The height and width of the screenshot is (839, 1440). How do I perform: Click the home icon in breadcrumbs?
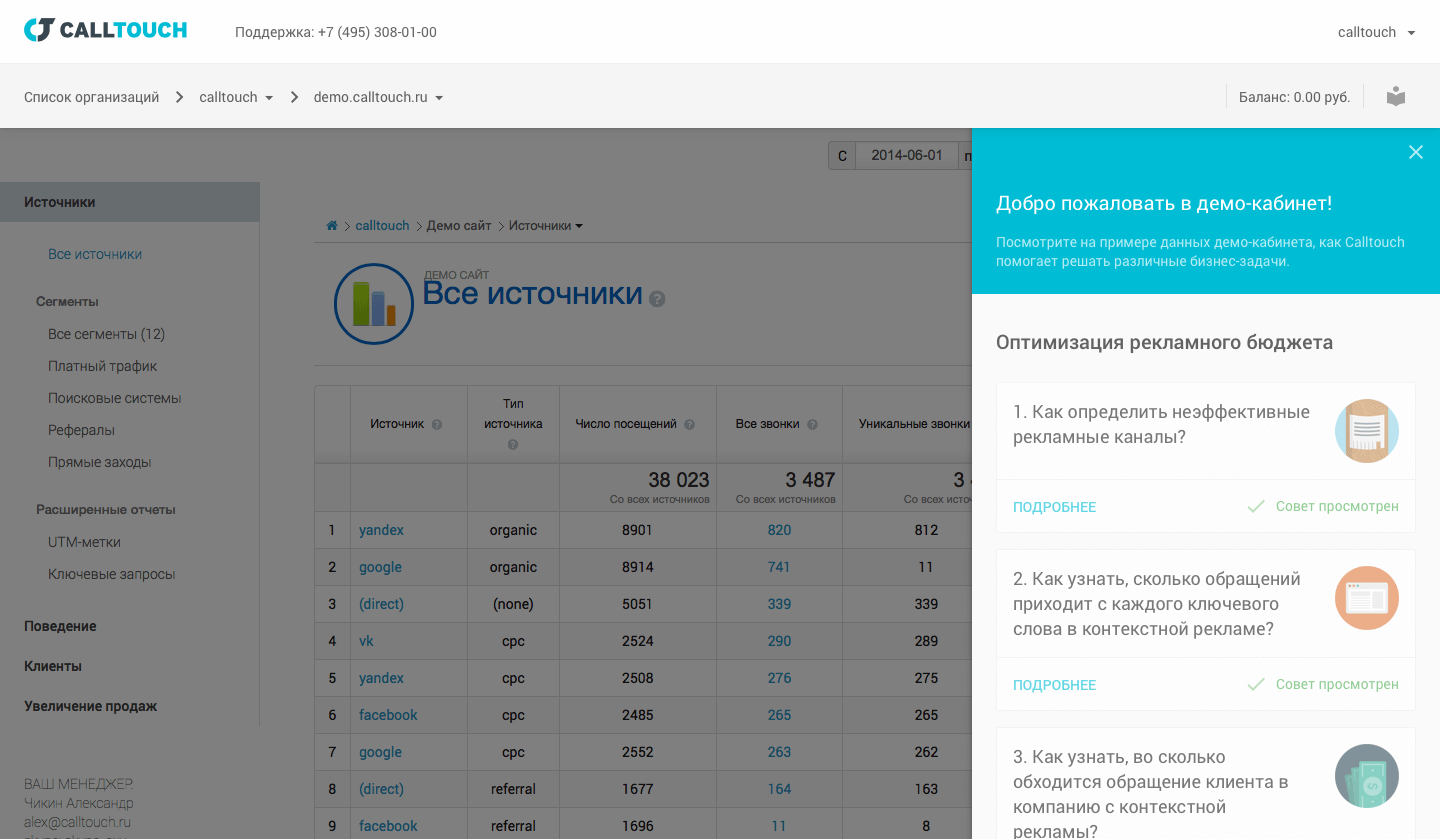tap(332, 226)
